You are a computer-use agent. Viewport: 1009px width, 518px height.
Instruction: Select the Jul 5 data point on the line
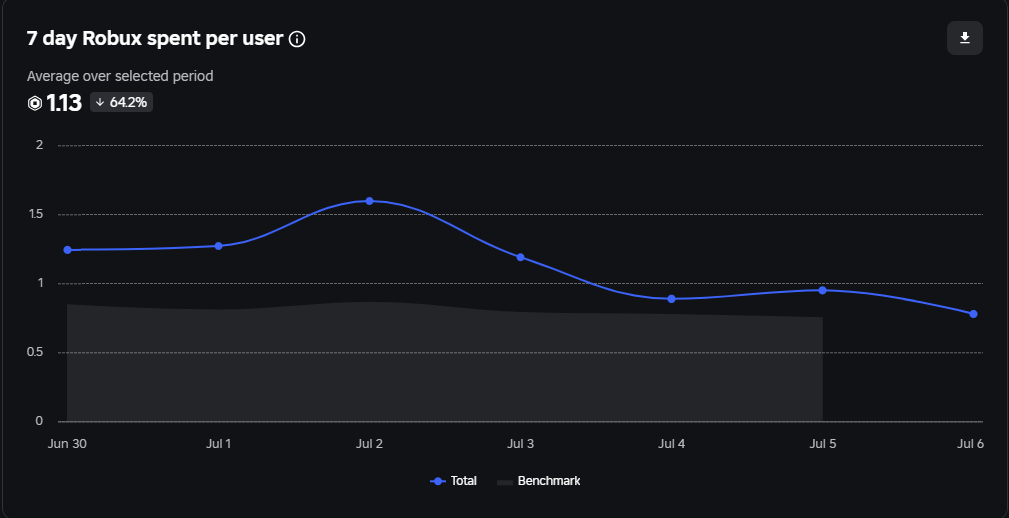pos(822,290)
